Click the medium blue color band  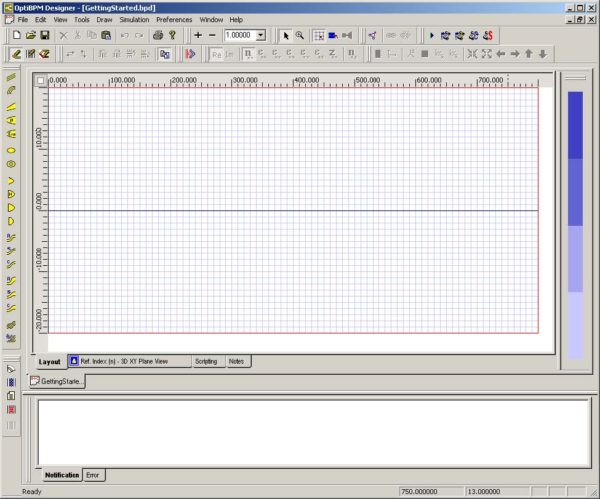[x=575, y=192]
